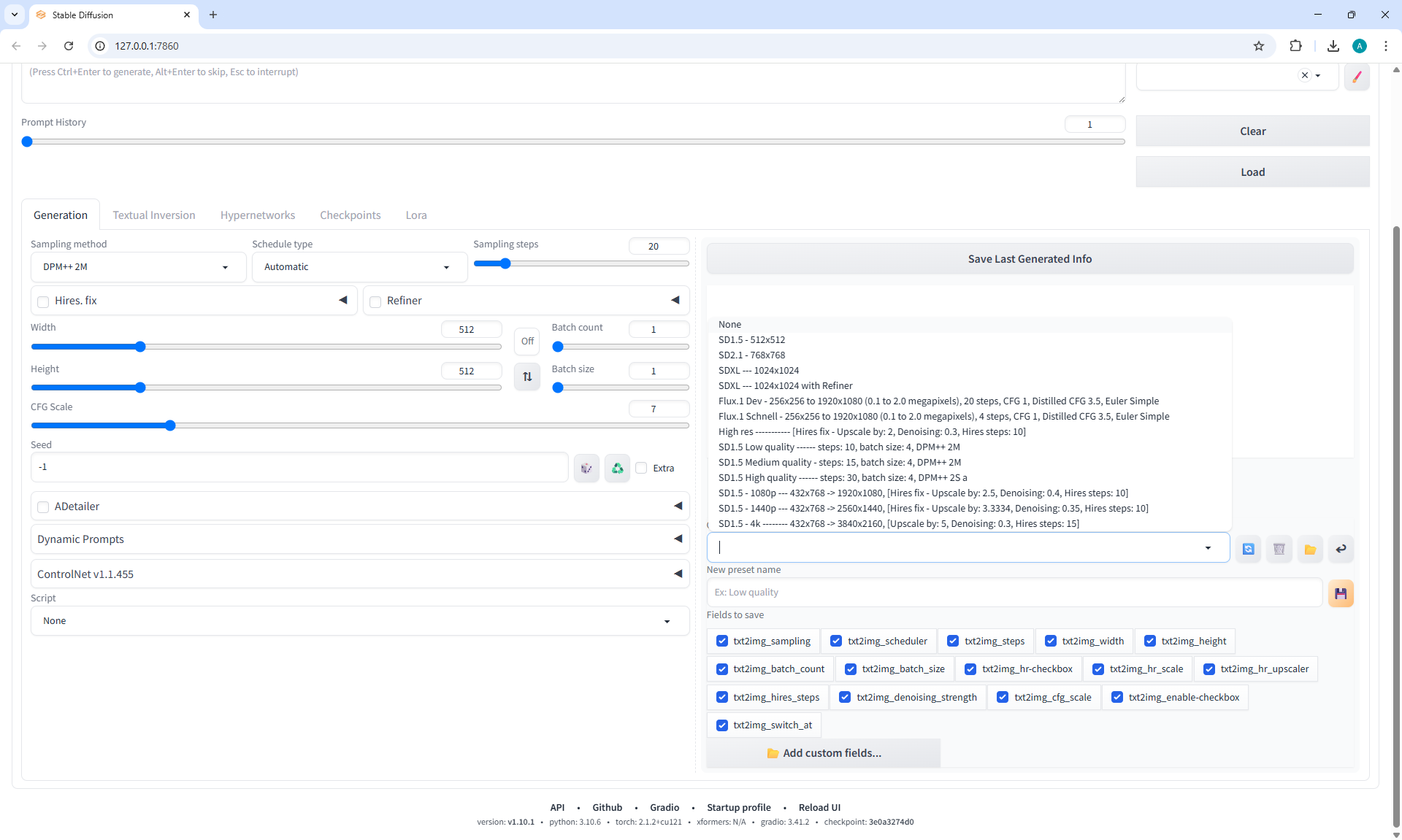This screenshot has height=840, width=1402.
Task: Open the Textual Inversion tab
Action: (x=154, y=215)
